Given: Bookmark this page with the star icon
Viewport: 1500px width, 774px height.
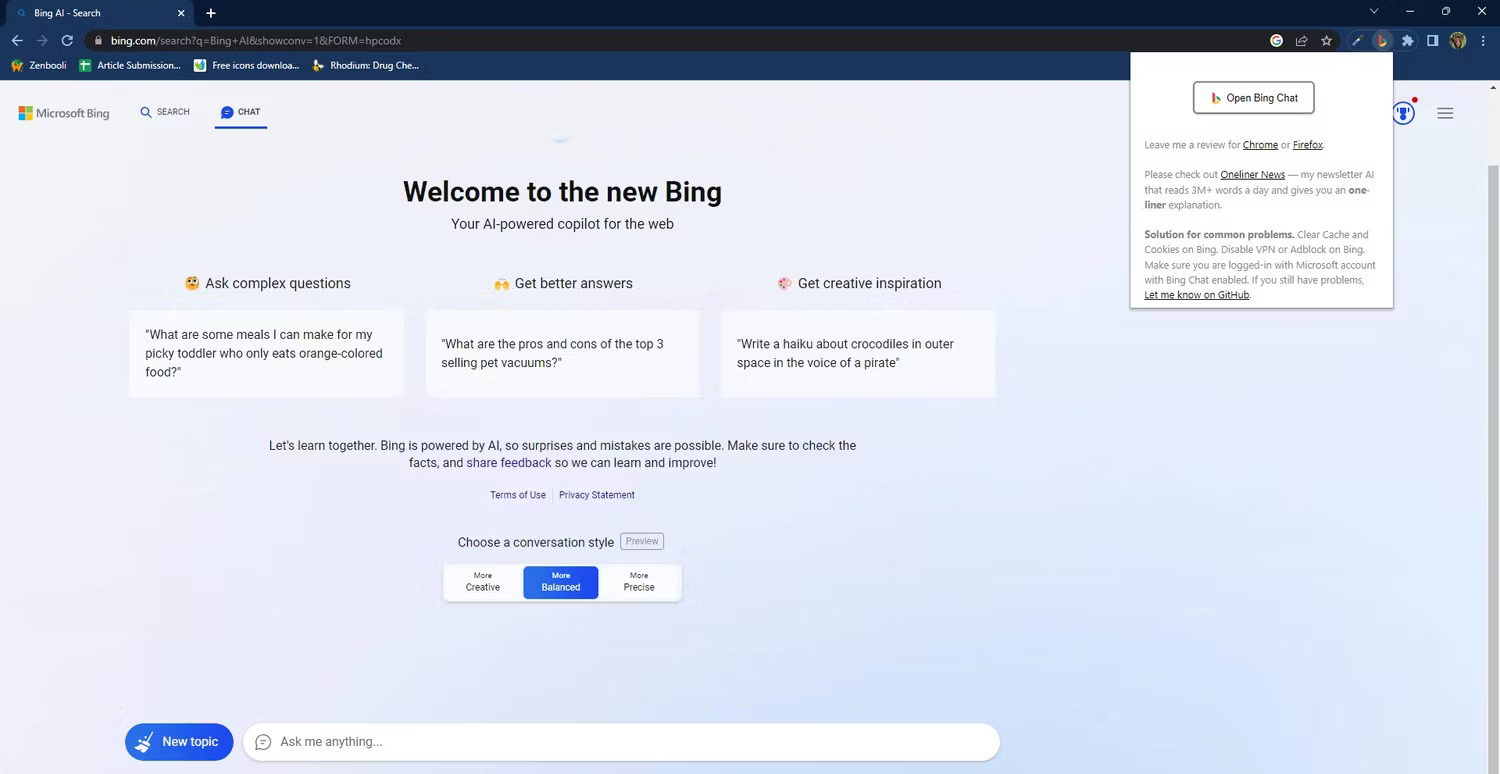Looking at the screenshot, I should pos(1326,41).
